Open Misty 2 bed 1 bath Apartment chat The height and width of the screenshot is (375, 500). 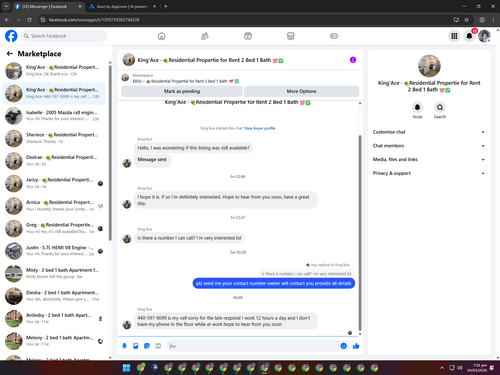point(54,273)
